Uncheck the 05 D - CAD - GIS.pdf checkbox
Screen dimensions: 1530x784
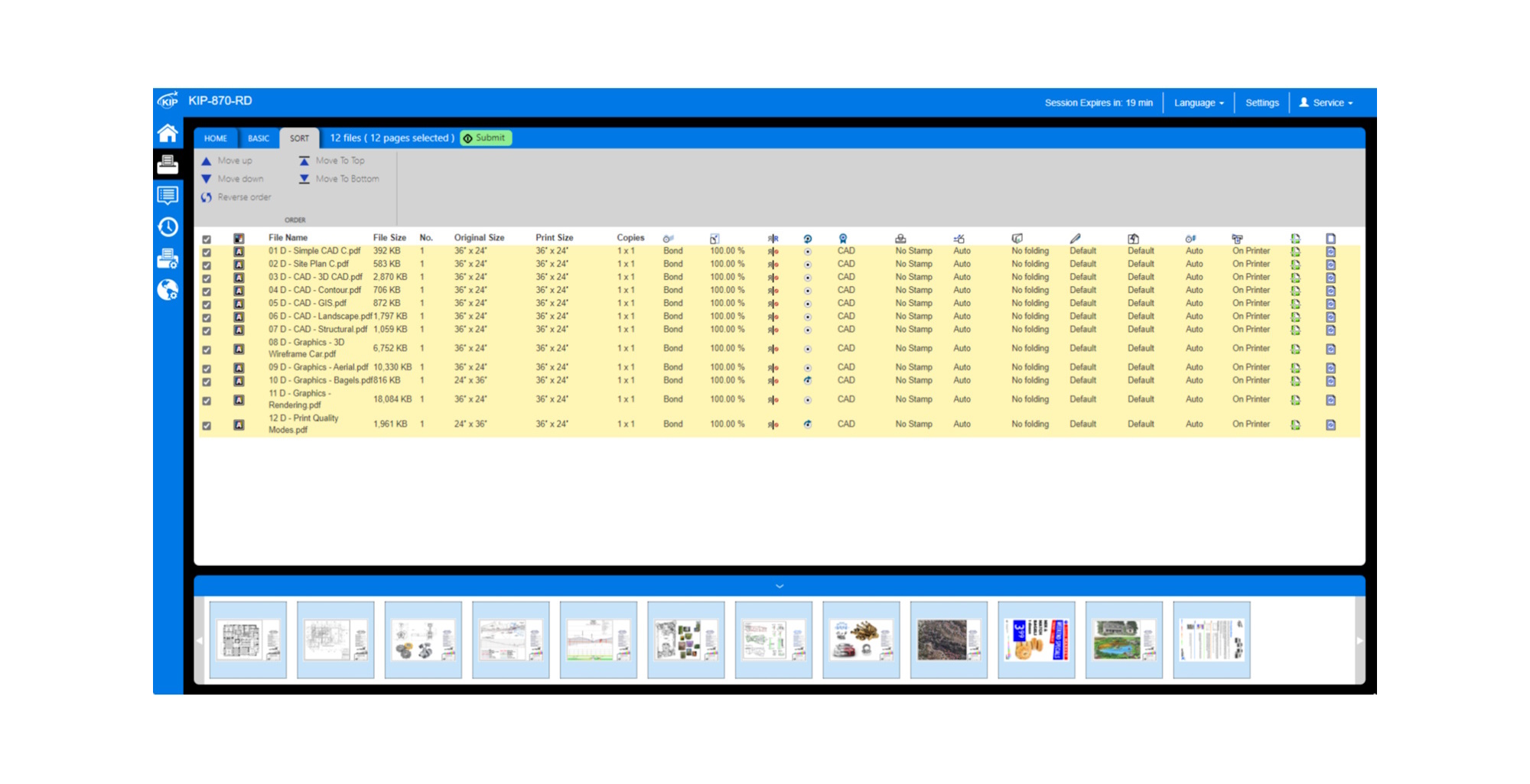point(207,304)
